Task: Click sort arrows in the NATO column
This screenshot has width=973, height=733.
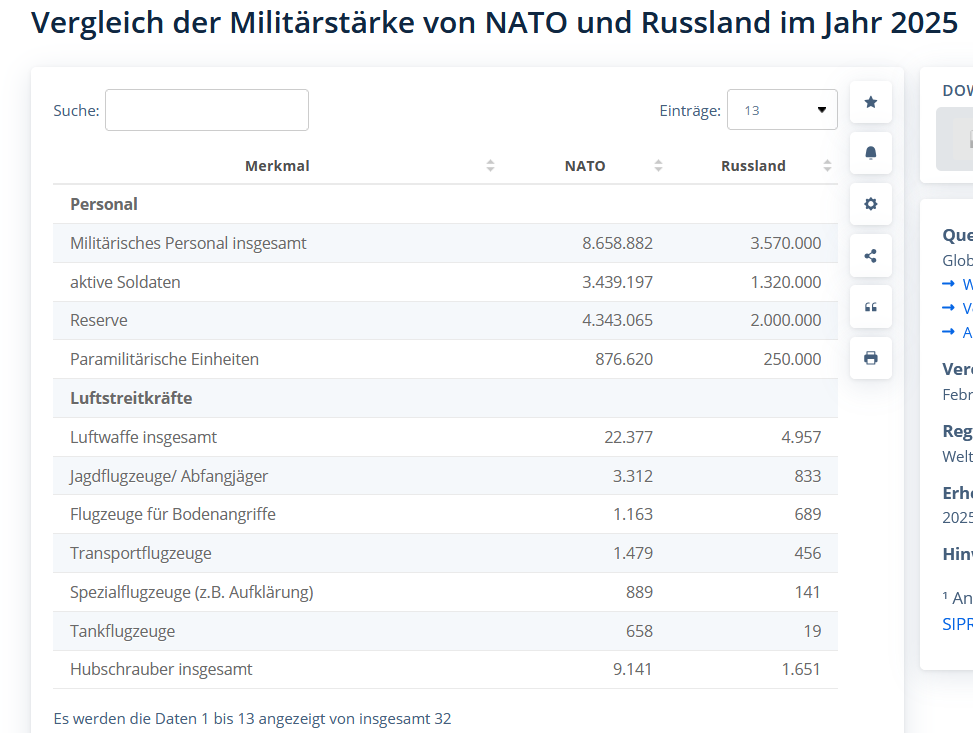Action: [658, 166]
